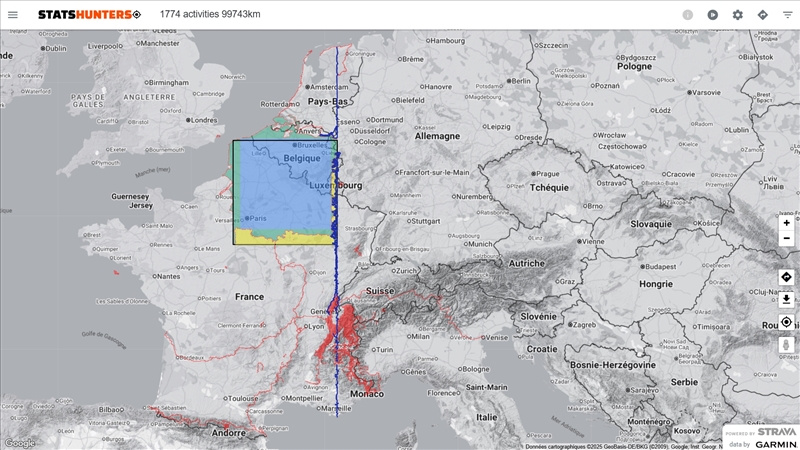Click the Tchéquie country label

click(549, 187)
